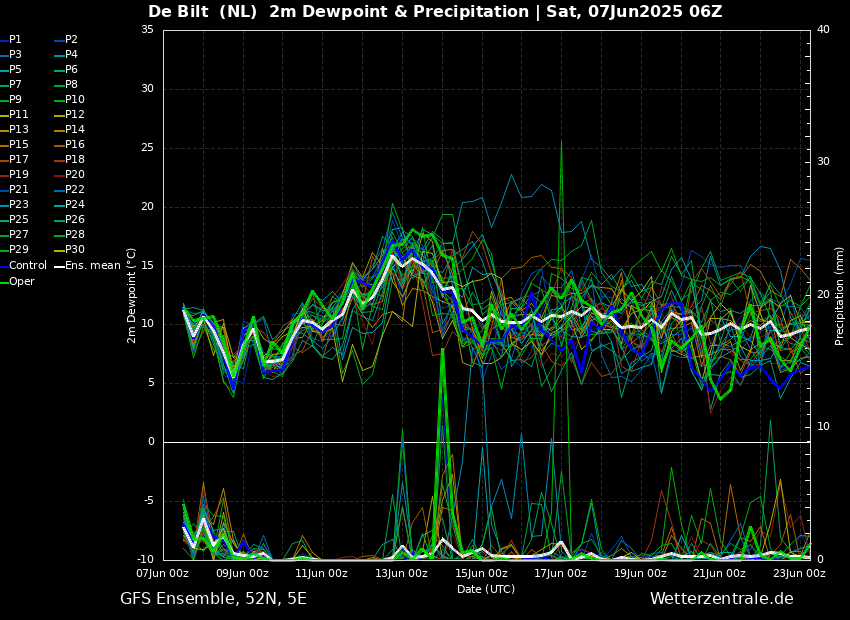Image resolution: width=850 pixels, height=620 pixels.
Task: Click the 07Jun 00z date tick label
Action: coord(163,574)
